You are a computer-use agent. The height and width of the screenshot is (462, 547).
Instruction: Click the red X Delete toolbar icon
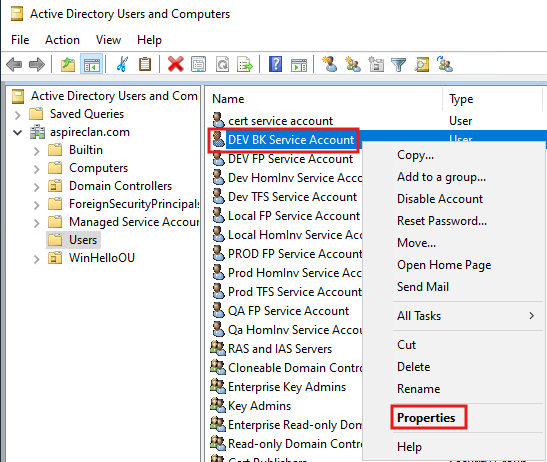pyautogui.click(x=175, y=64)
